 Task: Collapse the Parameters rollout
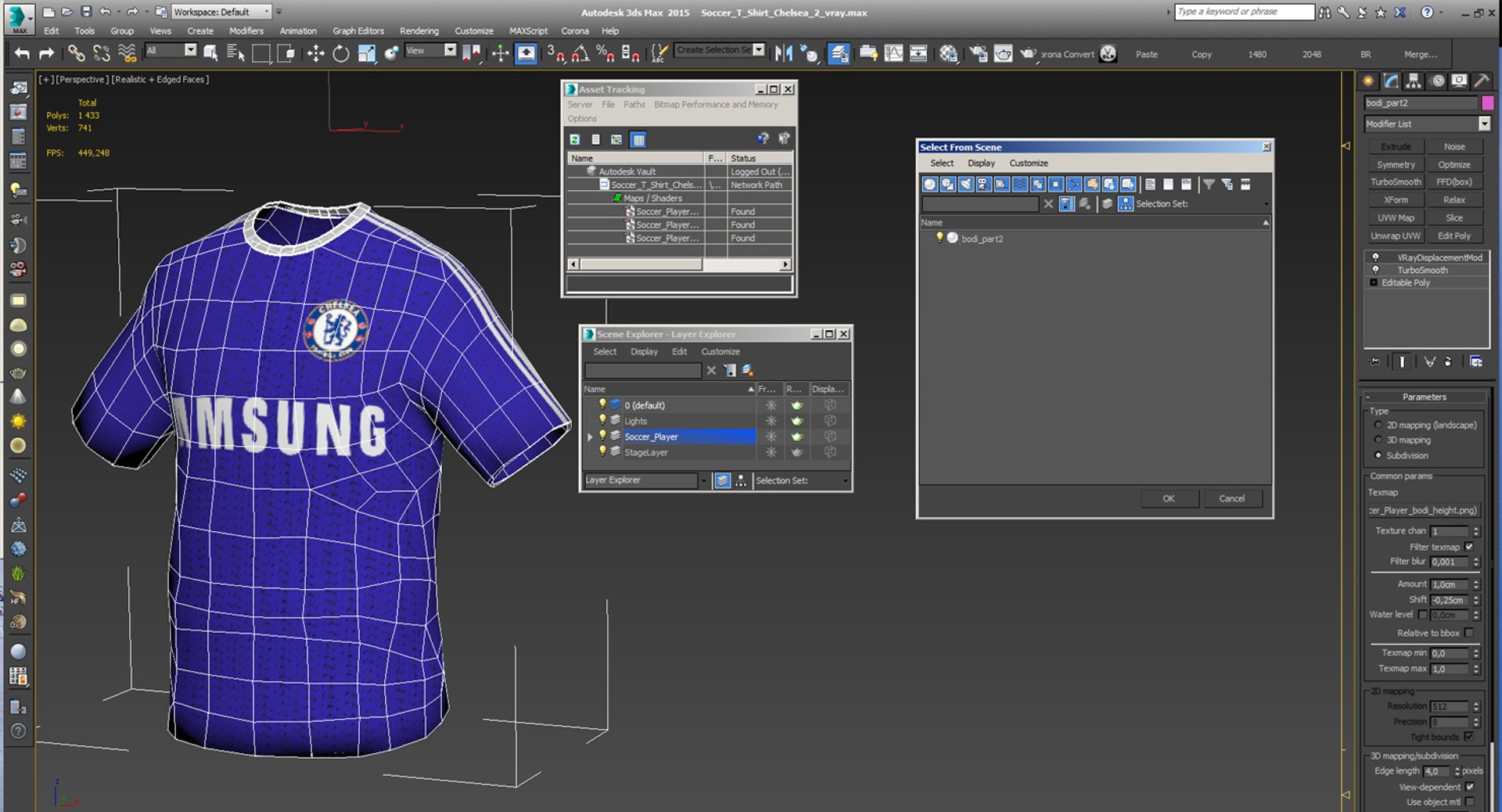[1425, 397]
